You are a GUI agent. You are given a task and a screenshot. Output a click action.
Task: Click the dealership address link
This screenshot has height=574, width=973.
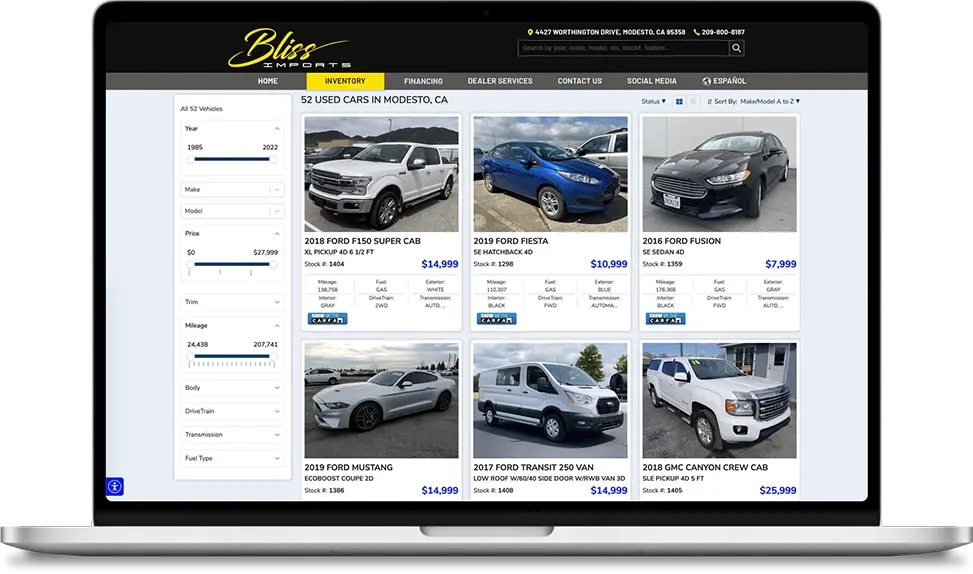(610, 32)
